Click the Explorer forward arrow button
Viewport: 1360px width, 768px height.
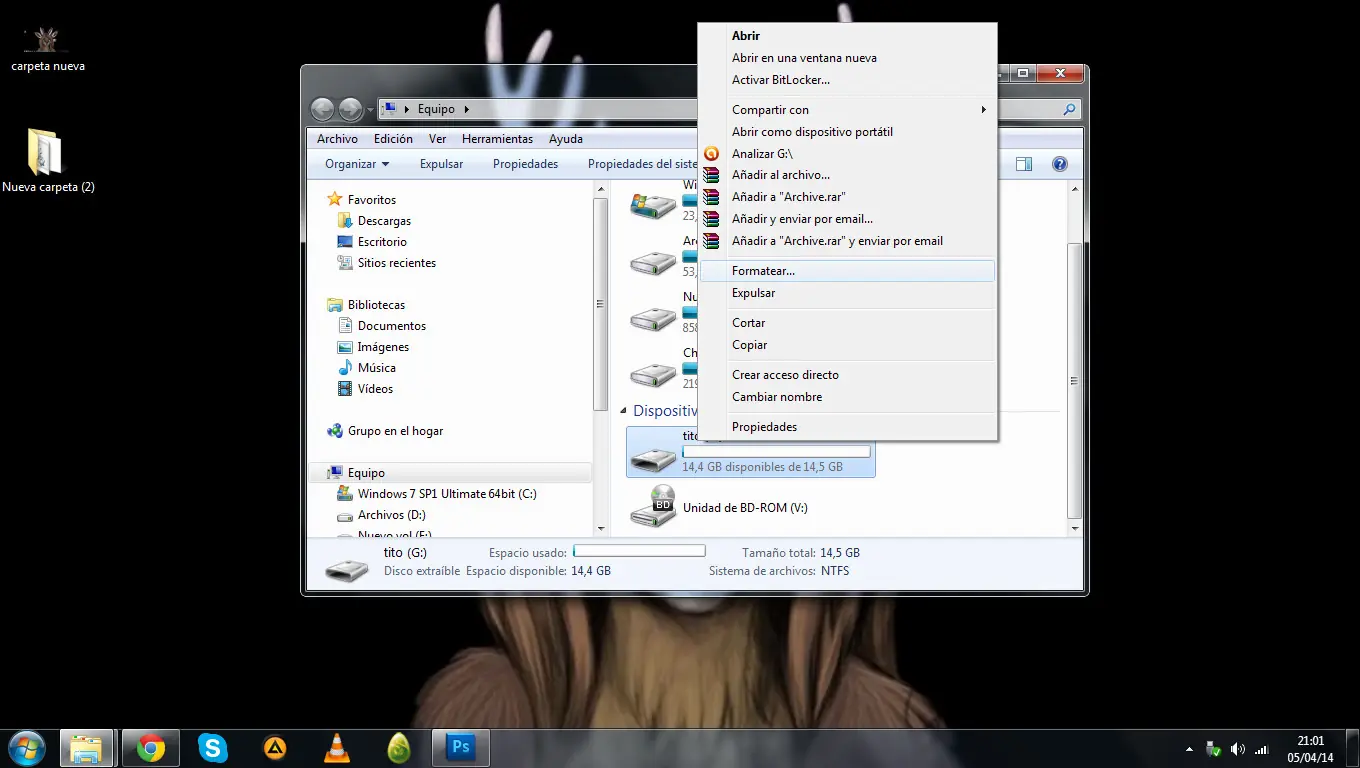tap(350, 109)
